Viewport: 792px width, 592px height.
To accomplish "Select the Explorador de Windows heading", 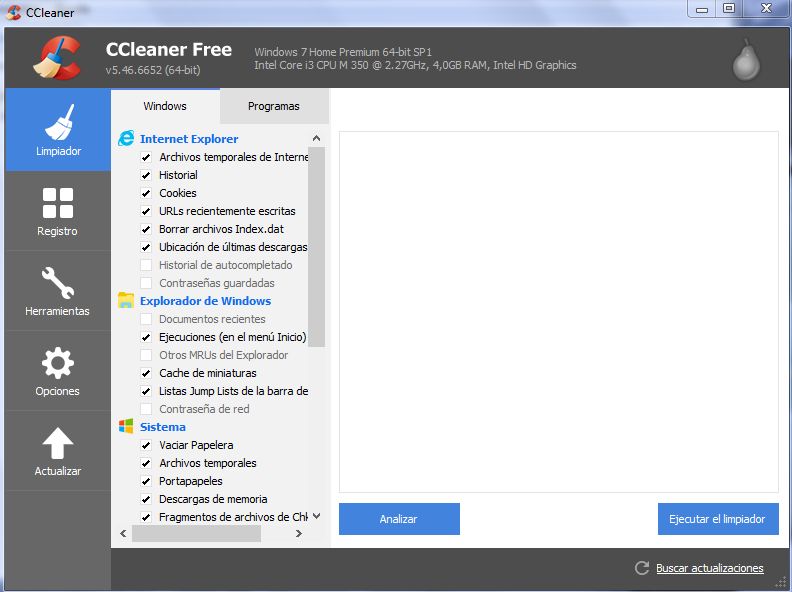I will coord(205,301).
